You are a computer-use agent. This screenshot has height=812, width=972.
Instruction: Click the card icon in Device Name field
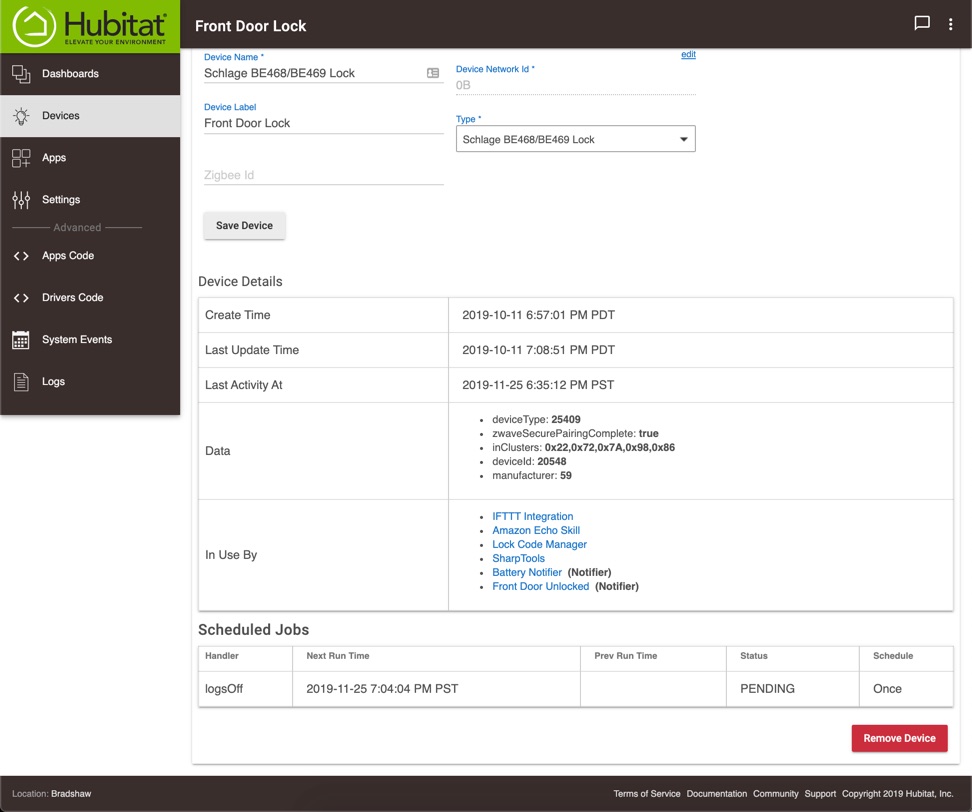433,73
